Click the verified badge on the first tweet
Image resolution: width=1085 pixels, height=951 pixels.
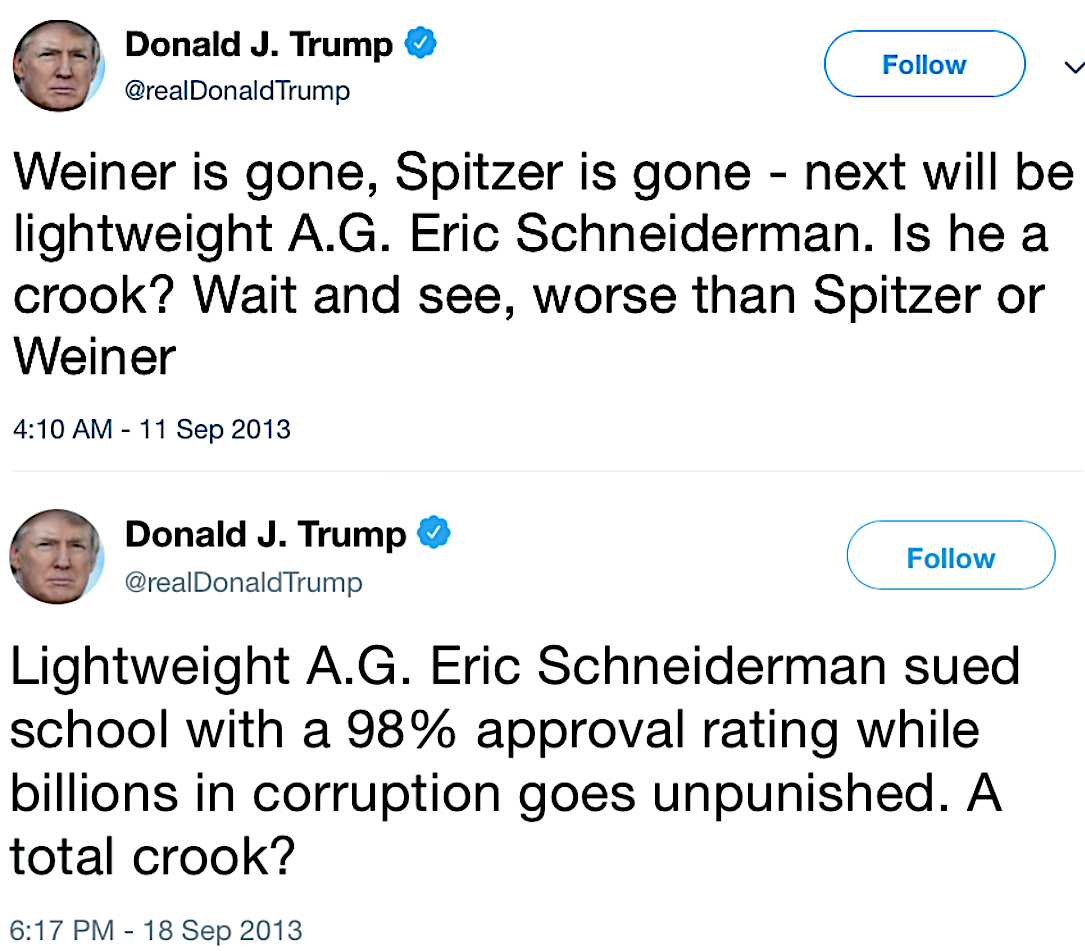click(x=418, y=44)
